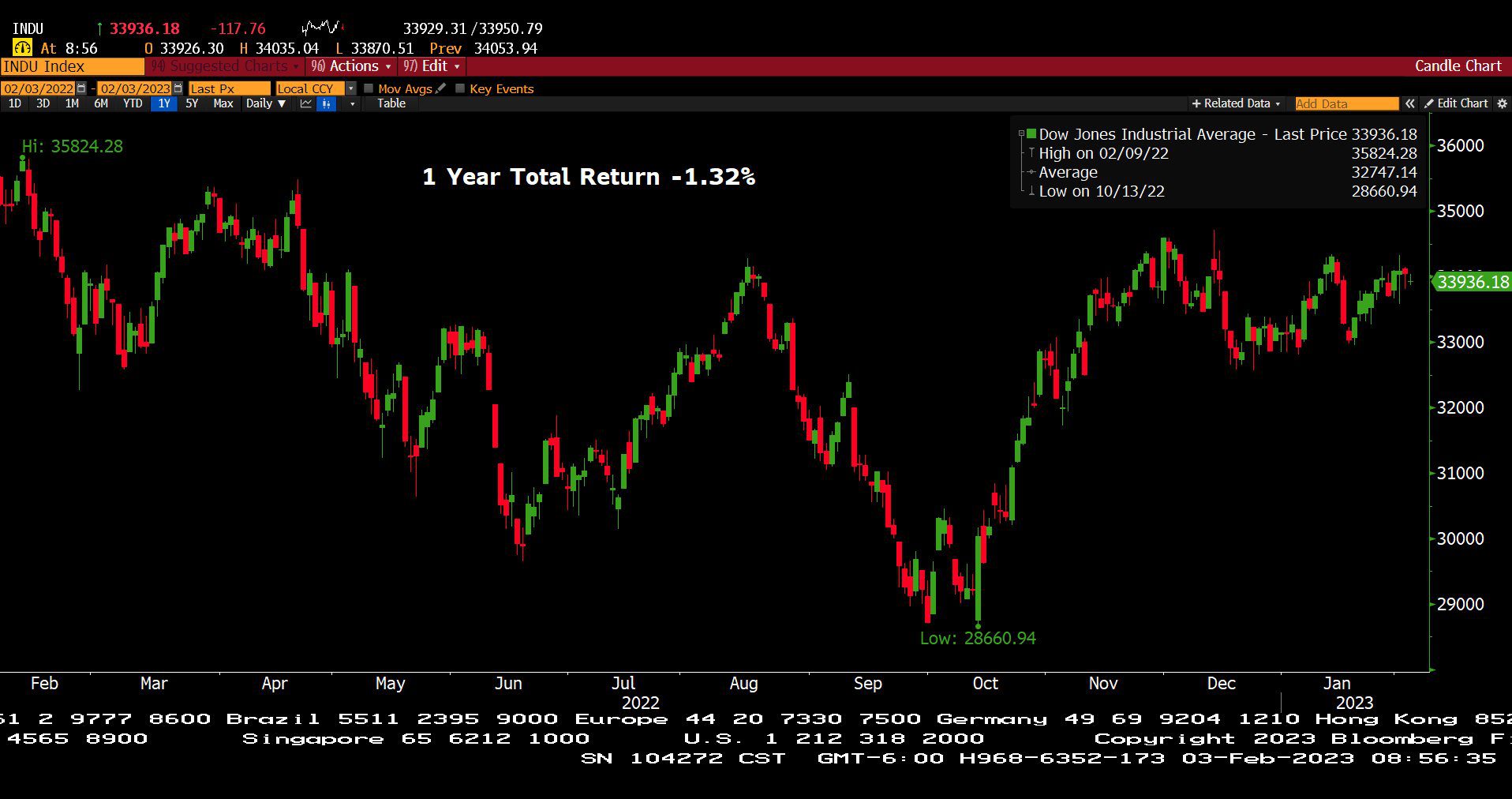Select the 1D range tab

(x=14, y=103)
